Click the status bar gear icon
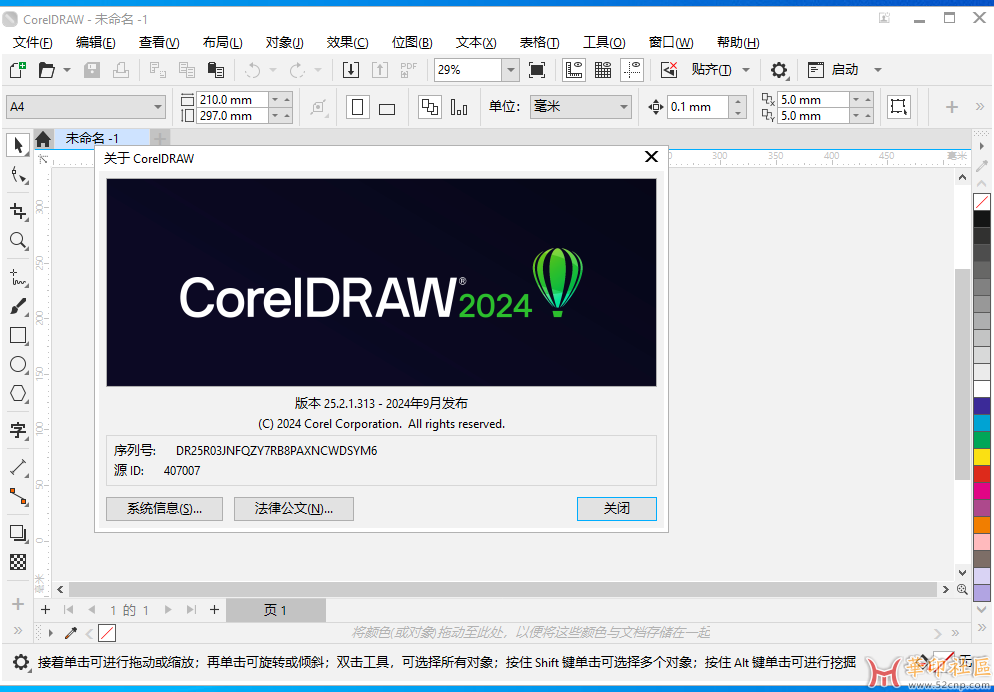The width and height of the screenshot is (994, 692). (21, 663)
